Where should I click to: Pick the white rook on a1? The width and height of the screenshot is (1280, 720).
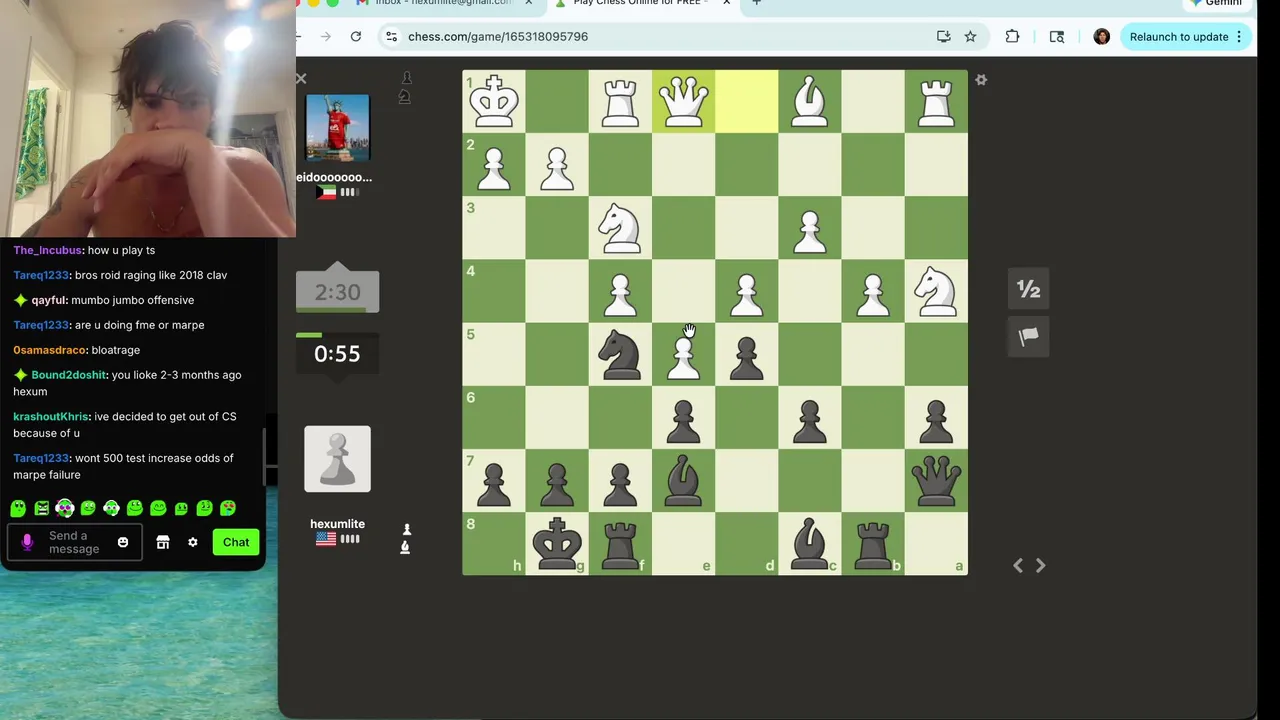[936, 101]
